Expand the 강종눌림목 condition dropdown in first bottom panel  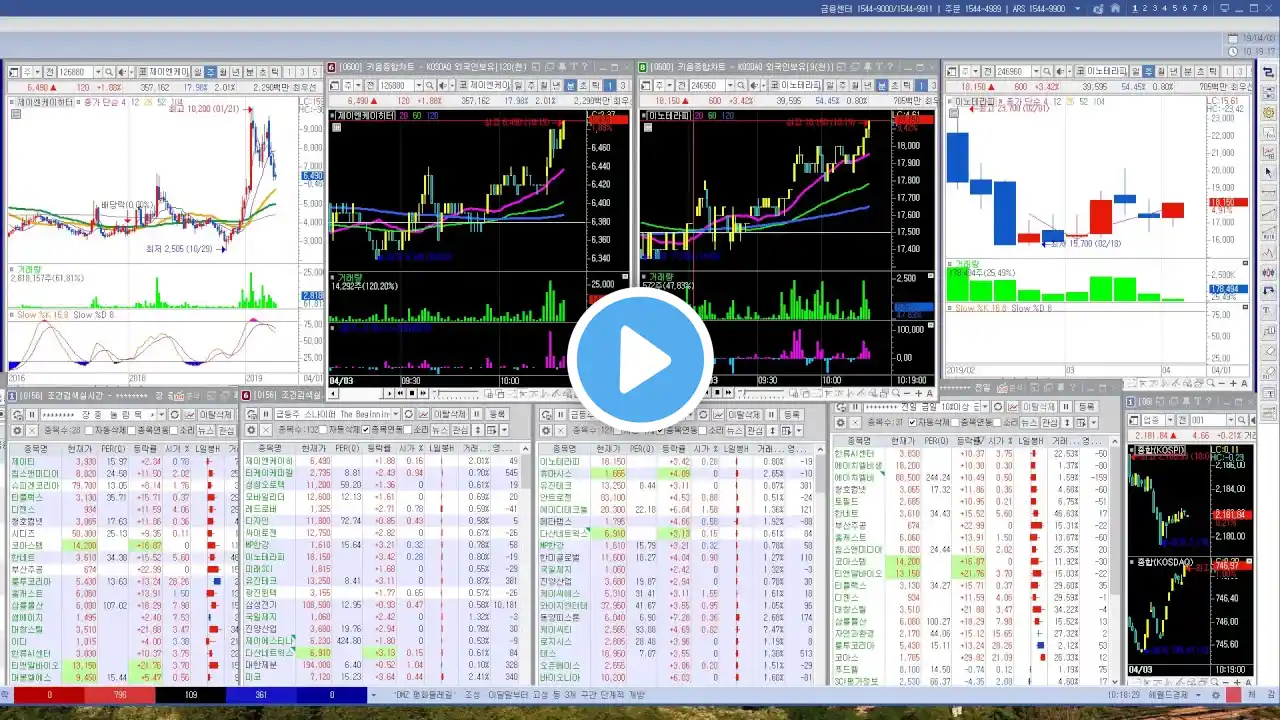161,414
